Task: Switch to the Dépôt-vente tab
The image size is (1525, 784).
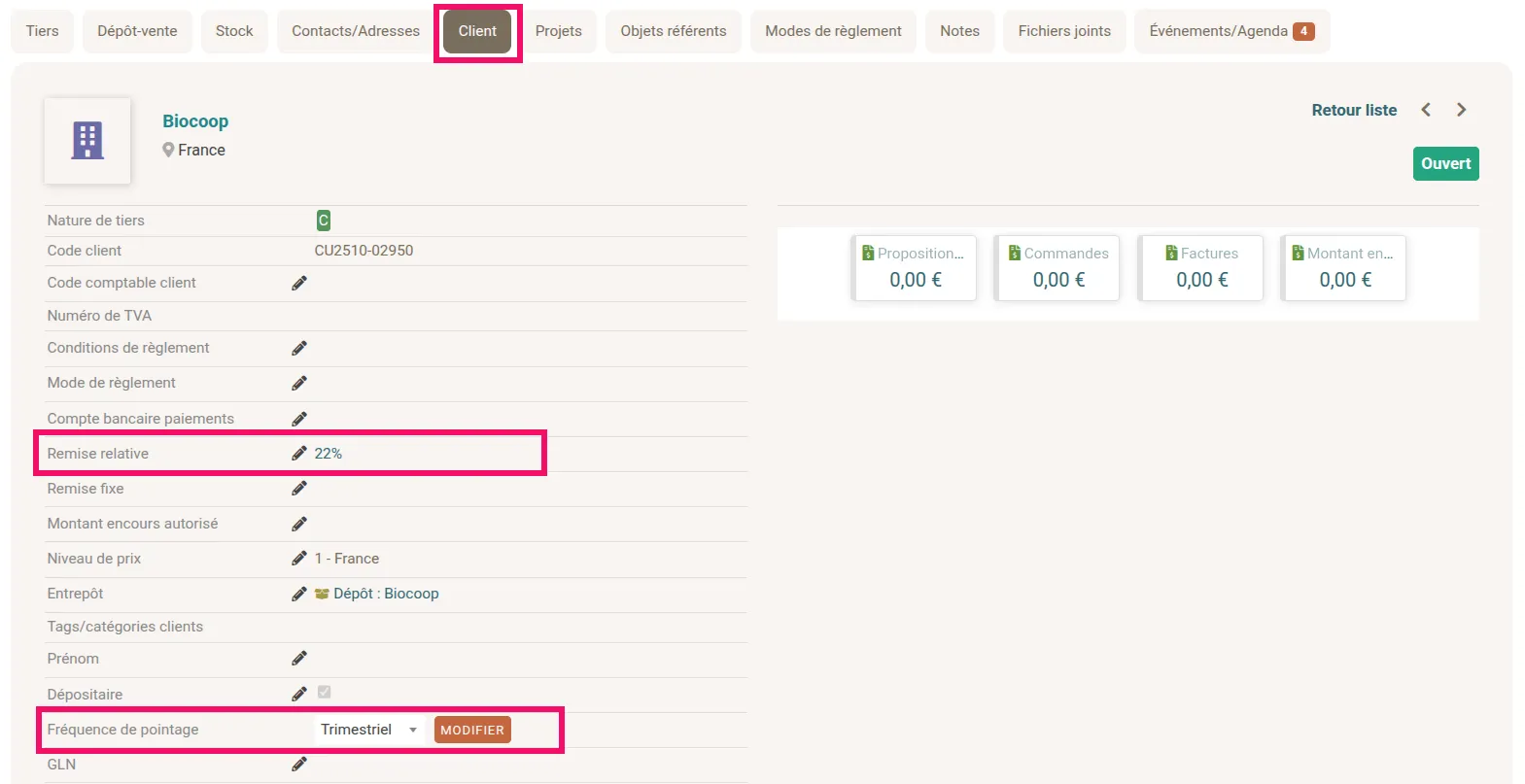Action: [137, 31]
